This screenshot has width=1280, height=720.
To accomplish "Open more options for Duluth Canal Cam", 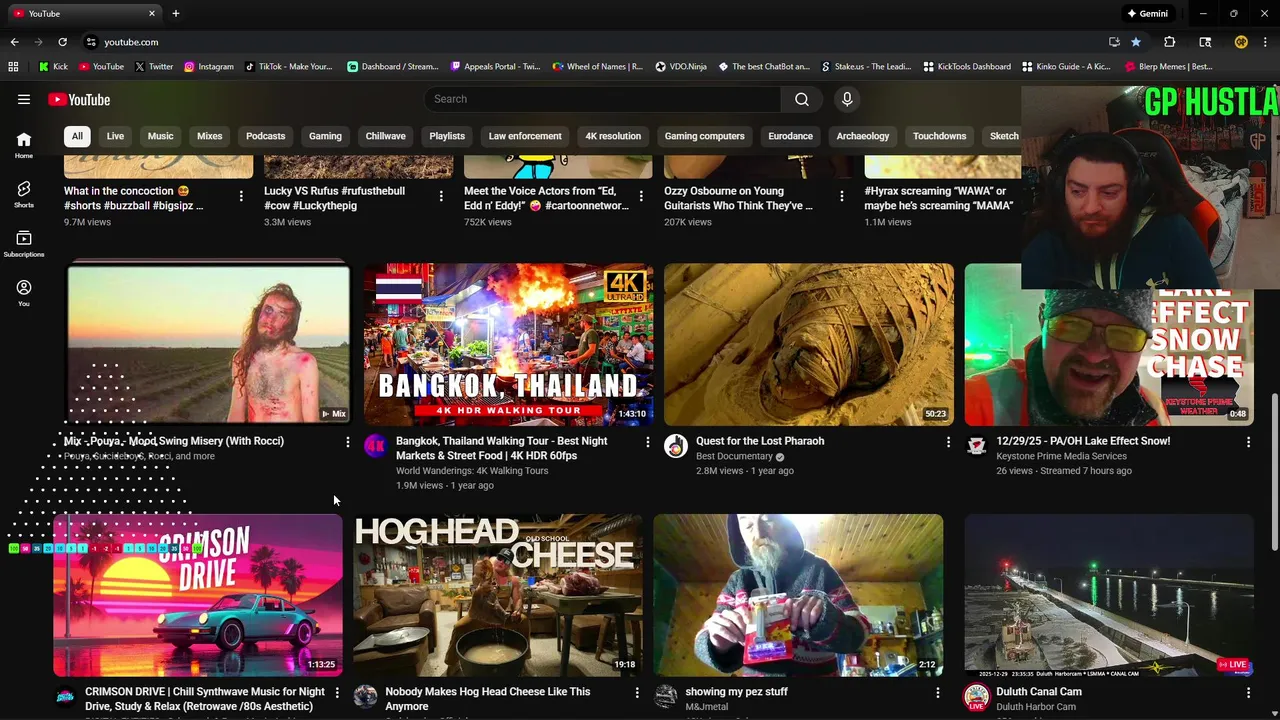I will pyautogui.click(x=1248, y=692).
